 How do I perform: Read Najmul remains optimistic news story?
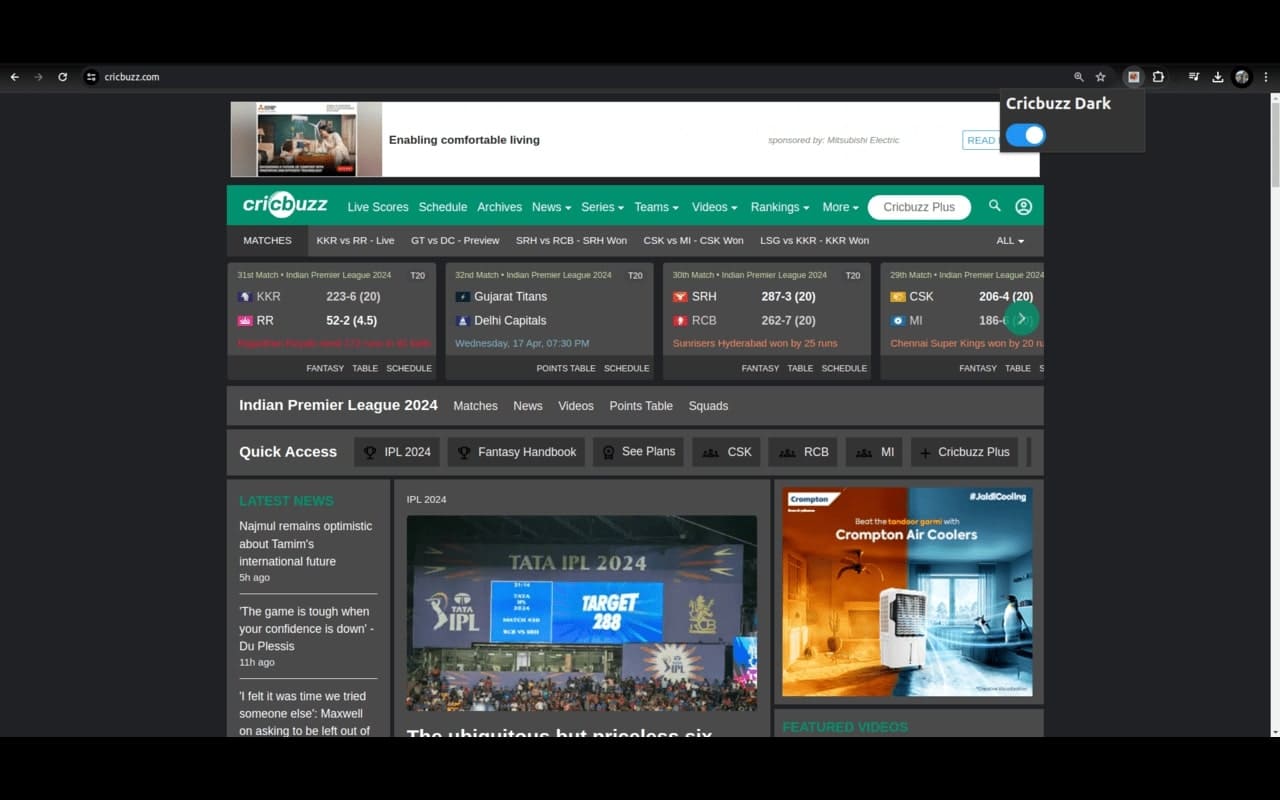[306, 543]
